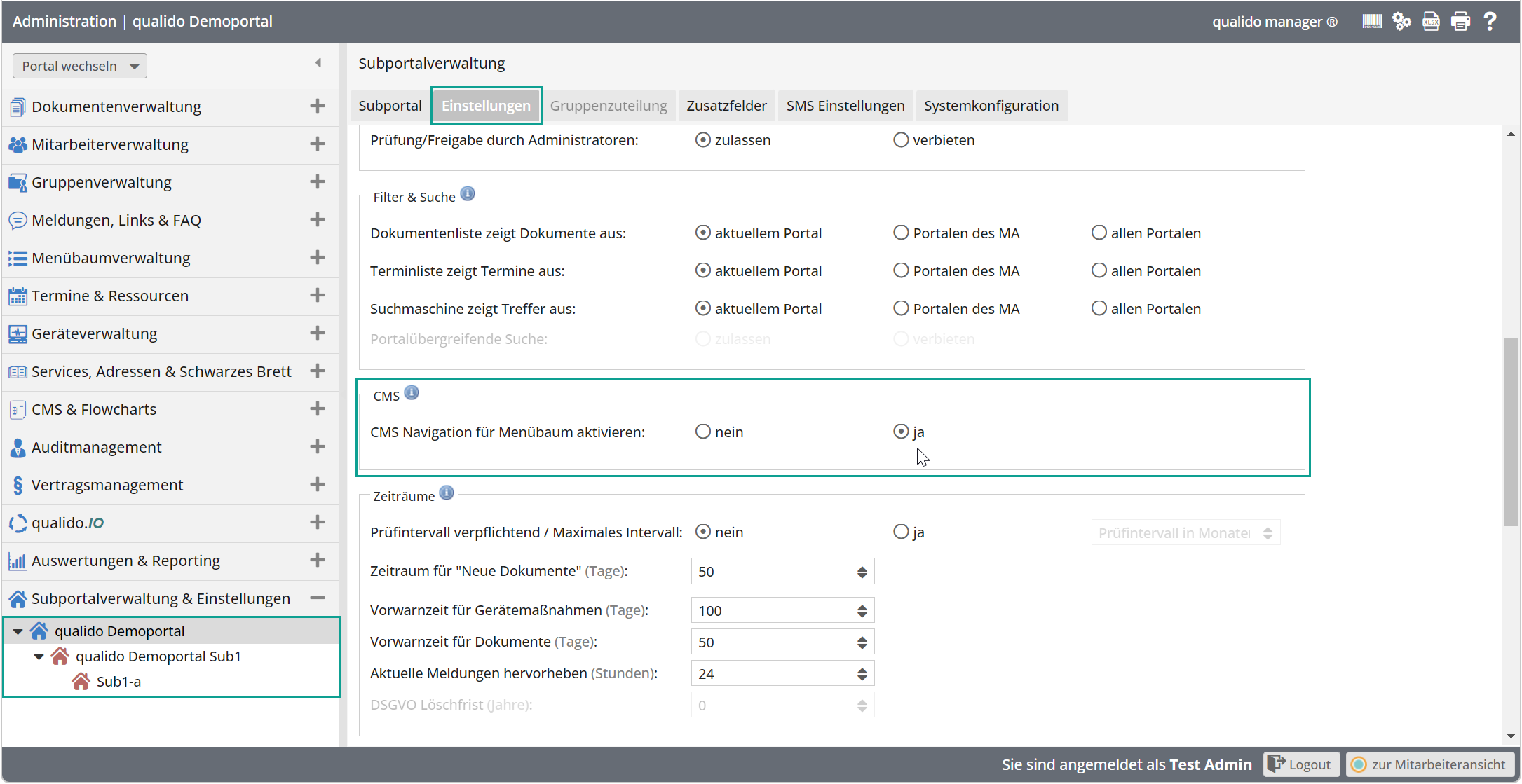Collapse the sidebar with the left arrow
This screenshot has height=784, width=1522.
point(318,63)
